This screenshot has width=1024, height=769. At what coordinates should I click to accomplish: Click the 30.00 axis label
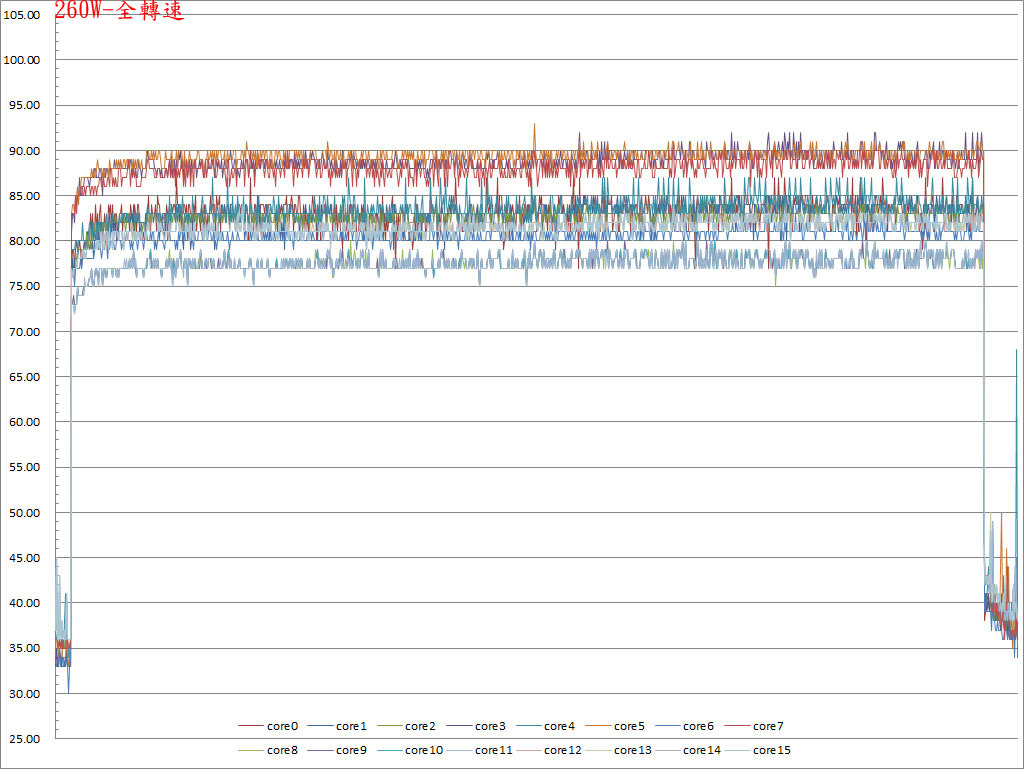(24, 693)
